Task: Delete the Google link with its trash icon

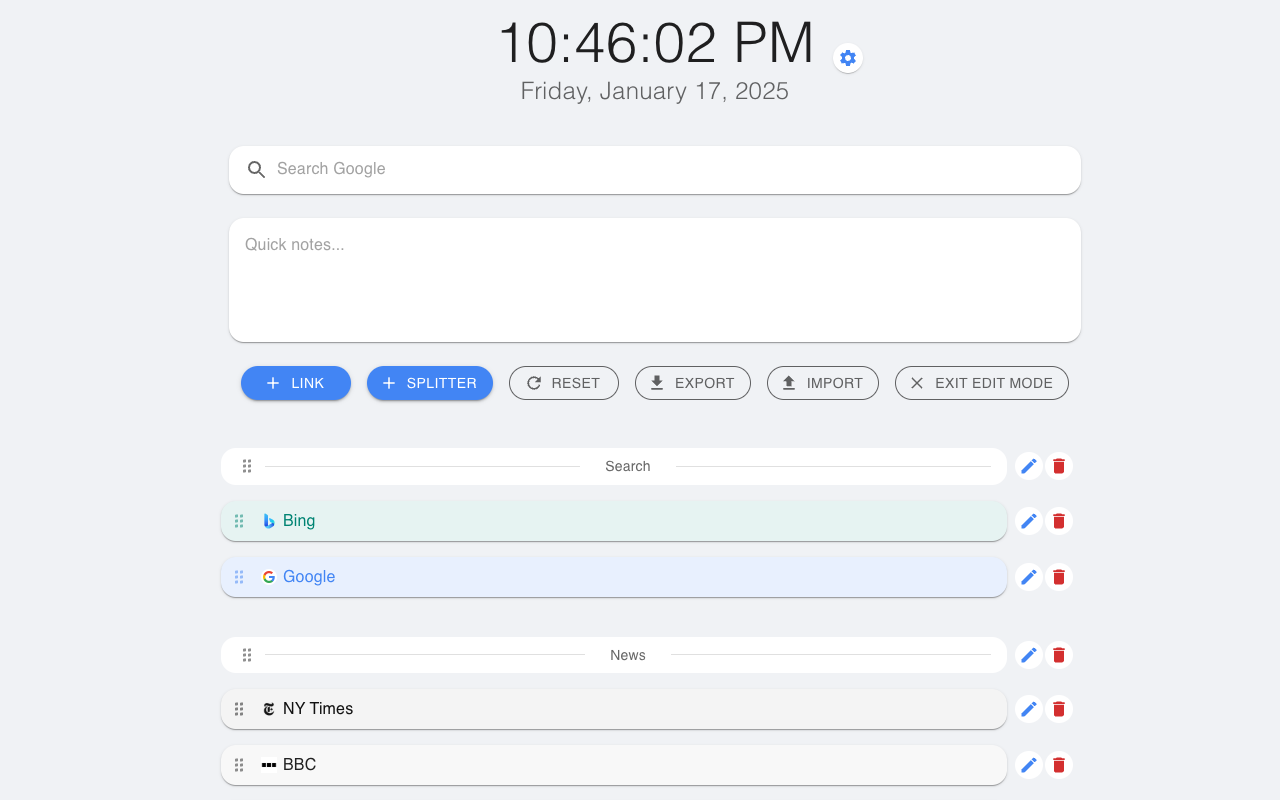Action: [x=1058, y=576]
